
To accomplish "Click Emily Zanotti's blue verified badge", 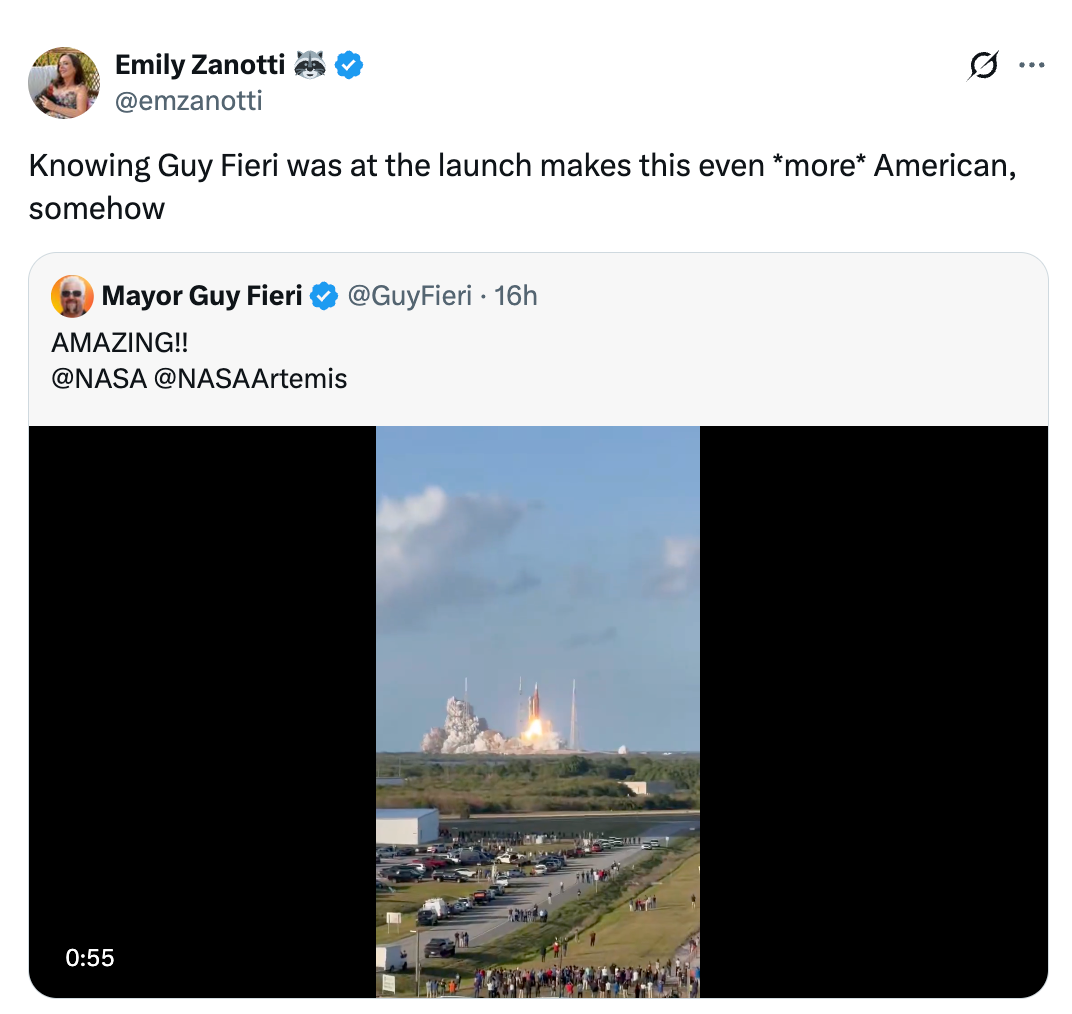I will (x=347, y=64).
